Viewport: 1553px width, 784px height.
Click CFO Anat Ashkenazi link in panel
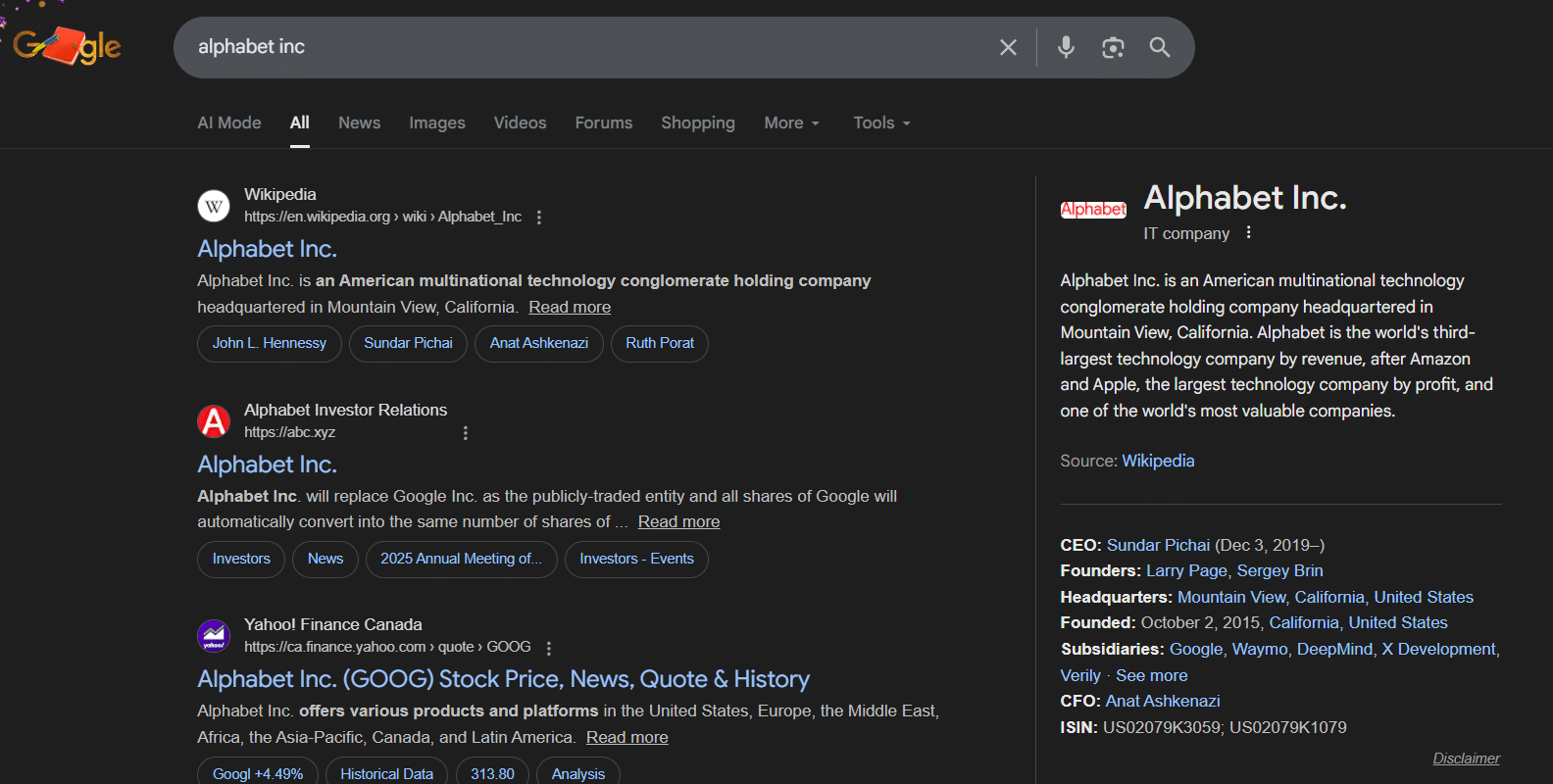coord(1163,701)
